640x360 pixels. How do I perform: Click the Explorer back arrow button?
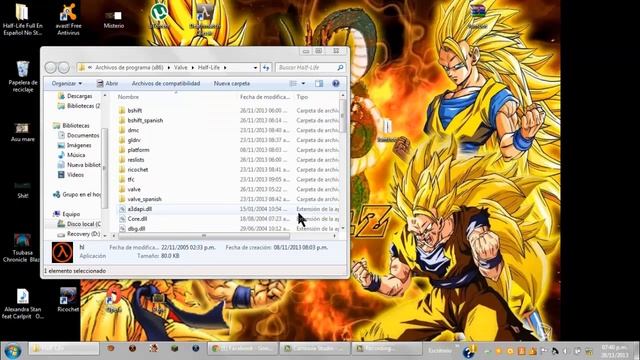[x=51, y=67]
